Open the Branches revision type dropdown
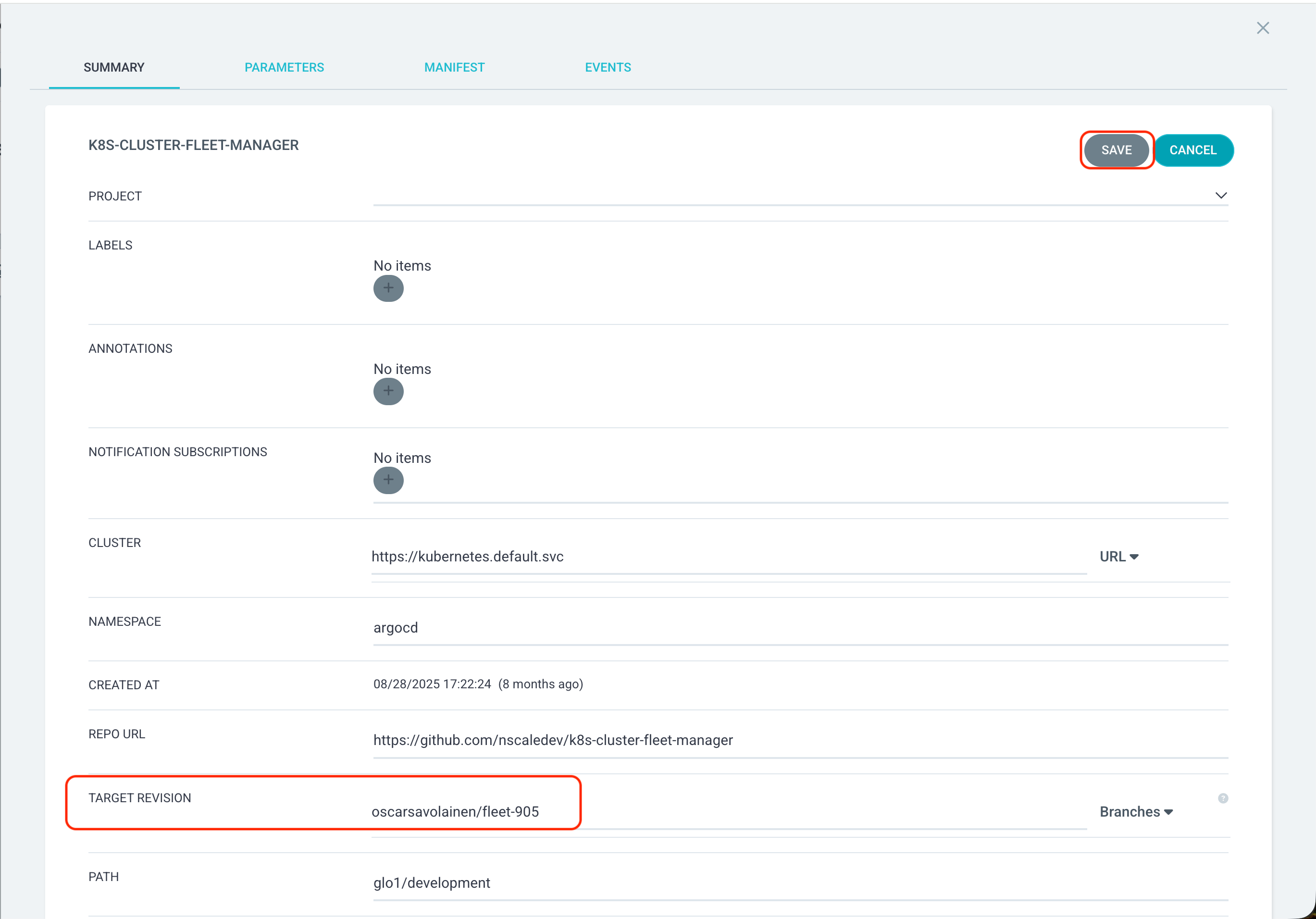Viewport: 1316px width, 919px height. [x=1136, y=812]
